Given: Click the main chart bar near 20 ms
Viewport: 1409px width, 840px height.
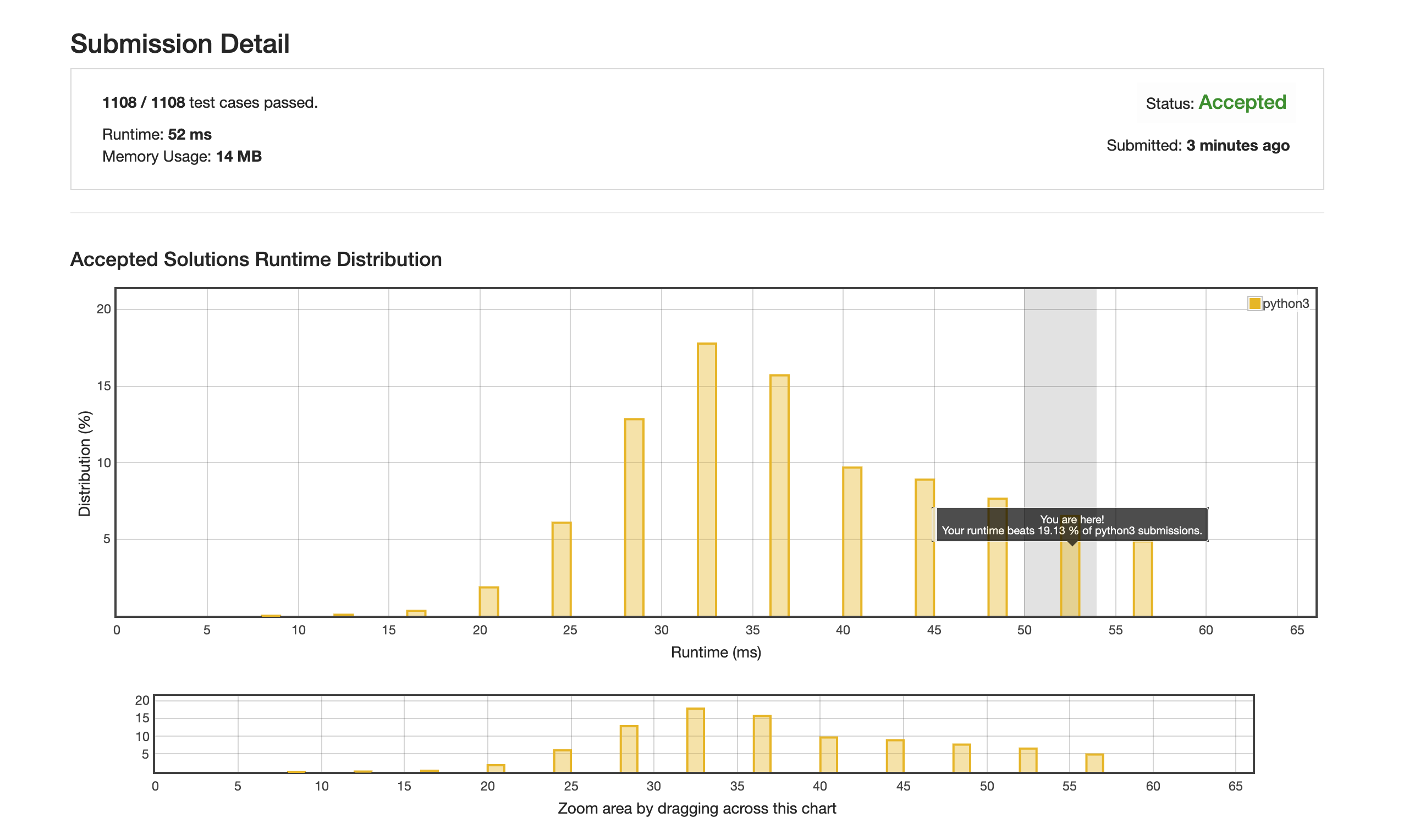Looking at the screenshot, I should point(488,601).
